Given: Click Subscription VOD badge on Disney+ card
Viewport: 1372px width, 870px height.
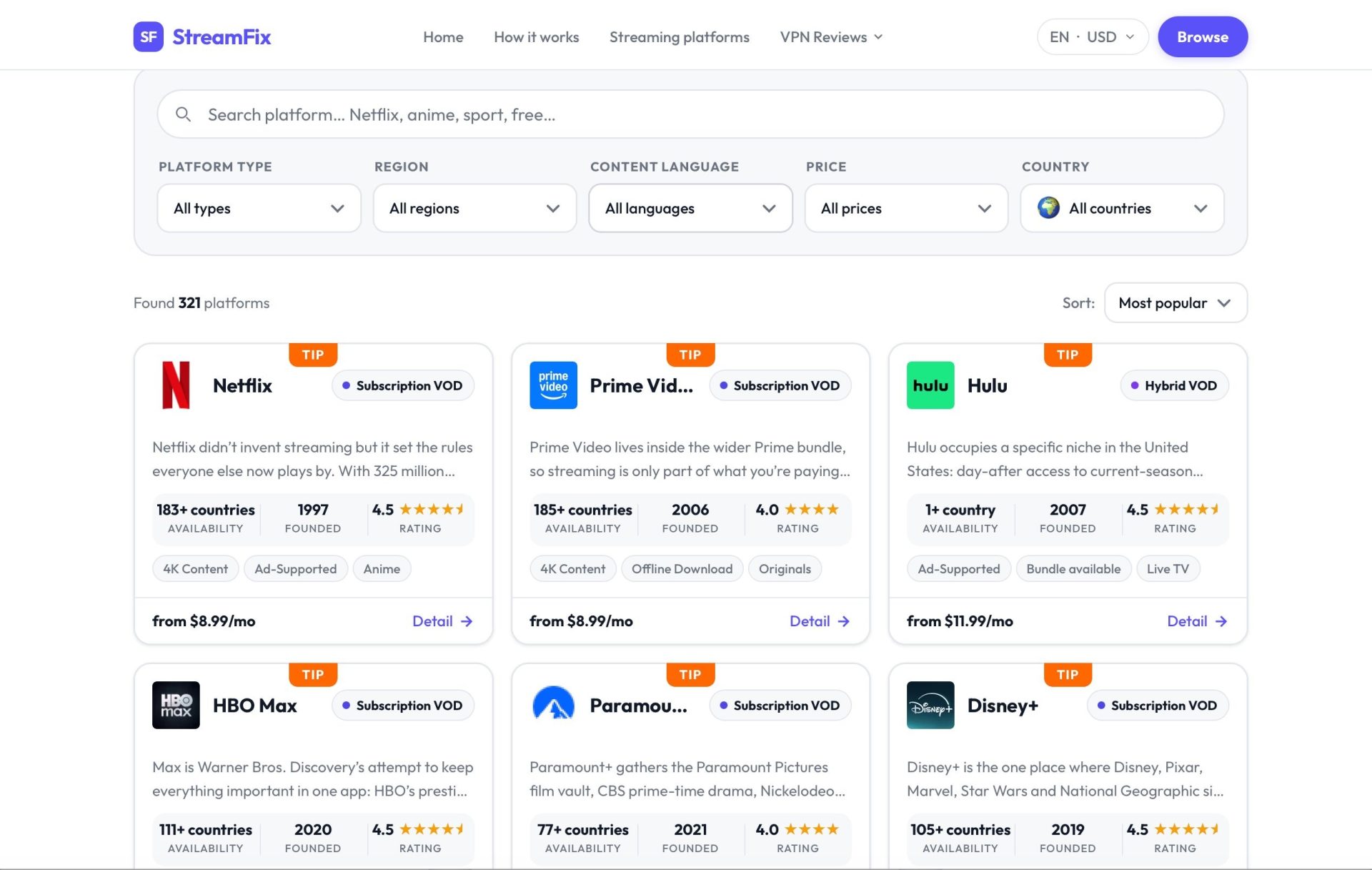Looking at the screenshot, I should 1158,705.
